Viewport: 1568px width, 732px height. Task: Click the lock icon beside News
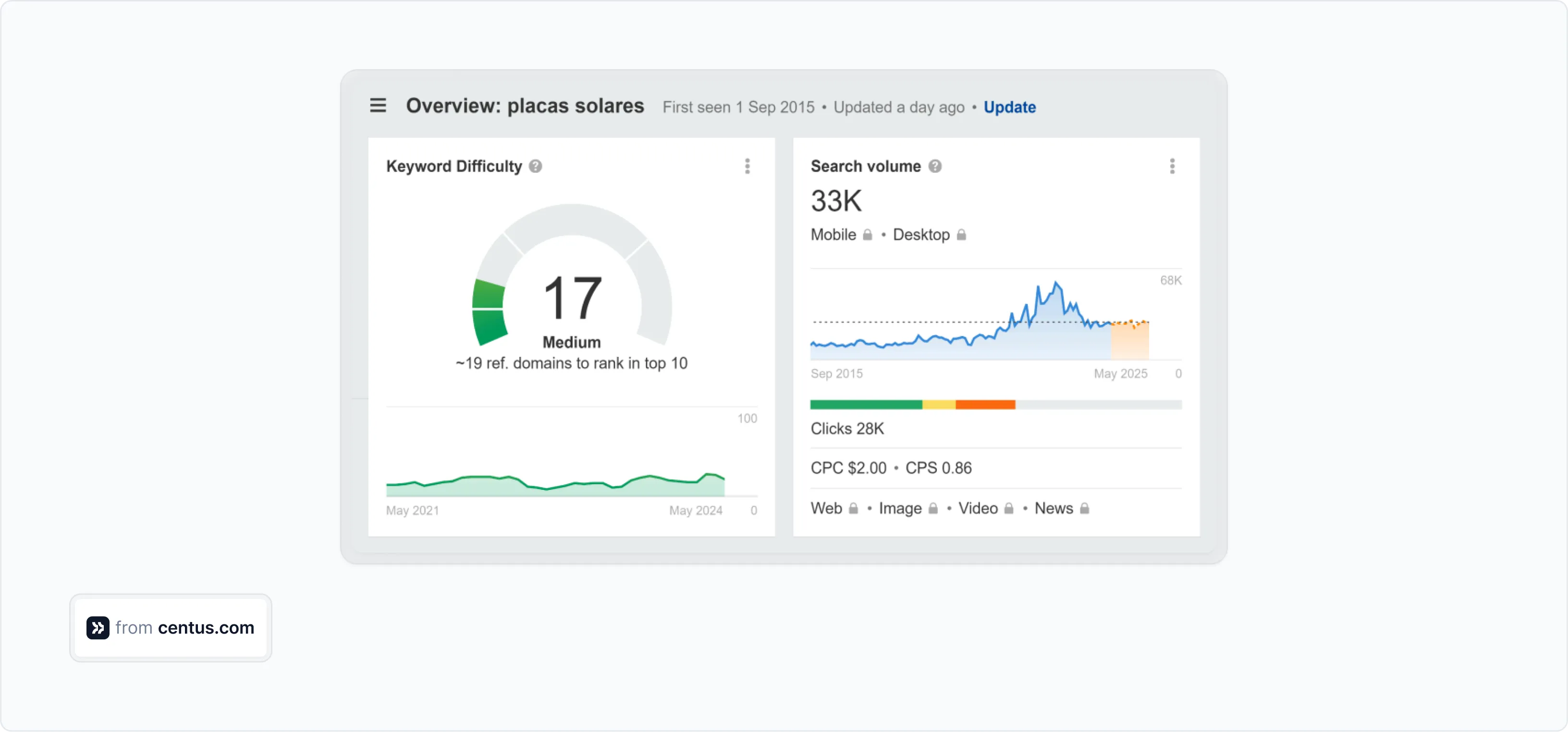click(1086, 509)
